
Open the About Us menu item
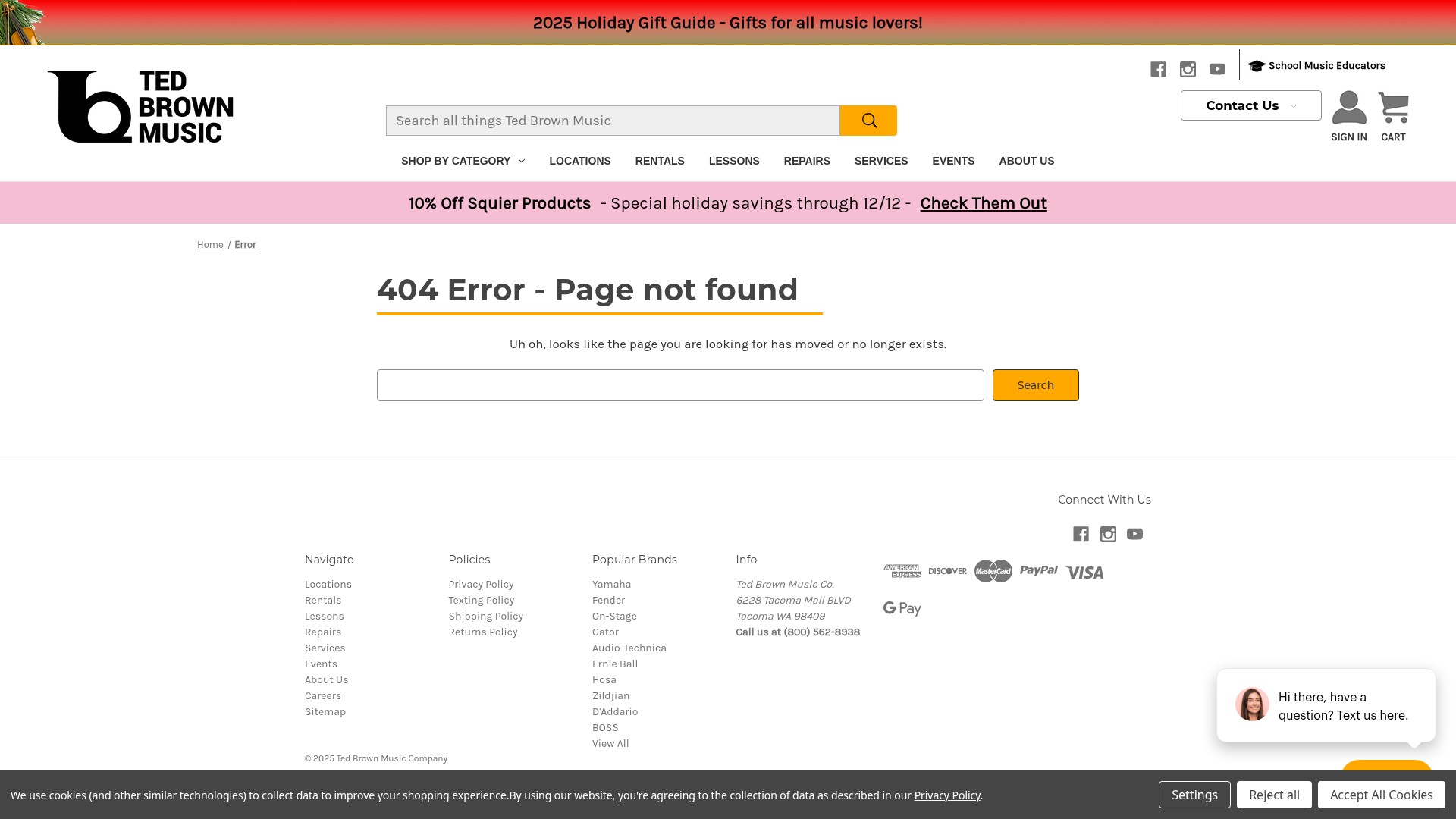1027,161
